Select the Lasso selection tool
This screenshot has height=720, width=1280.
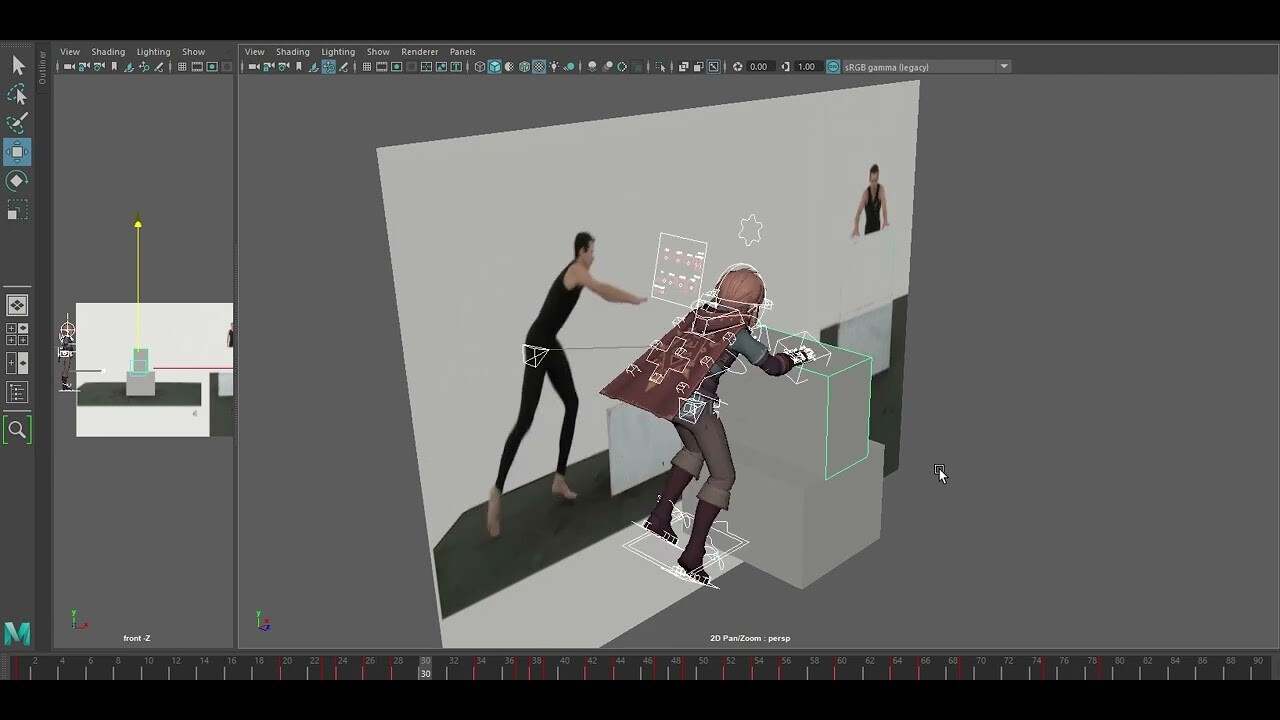coord(17,93)
